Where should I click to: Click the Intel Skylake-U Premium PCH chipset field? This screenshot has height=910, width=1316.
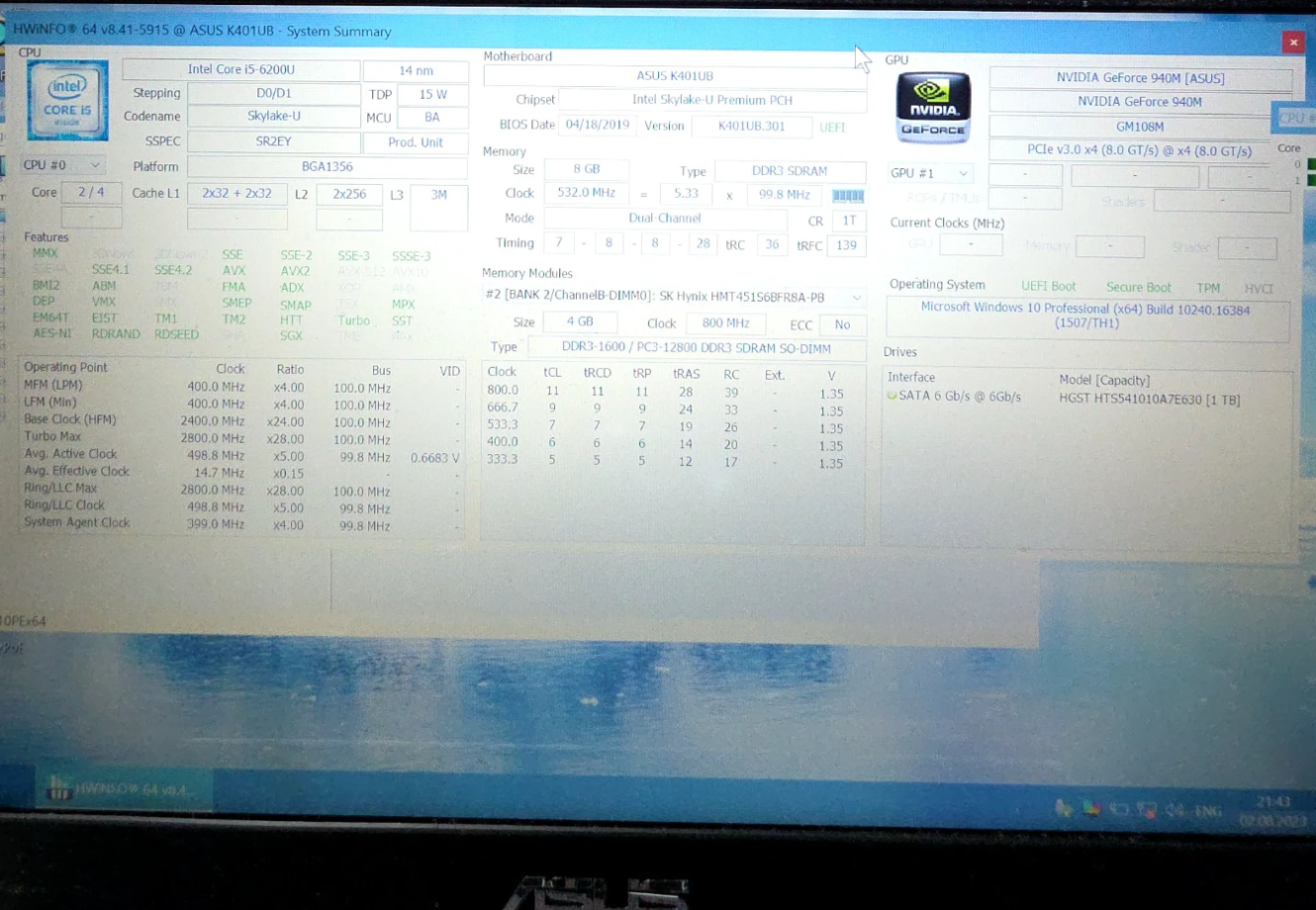tap(712, 100)
